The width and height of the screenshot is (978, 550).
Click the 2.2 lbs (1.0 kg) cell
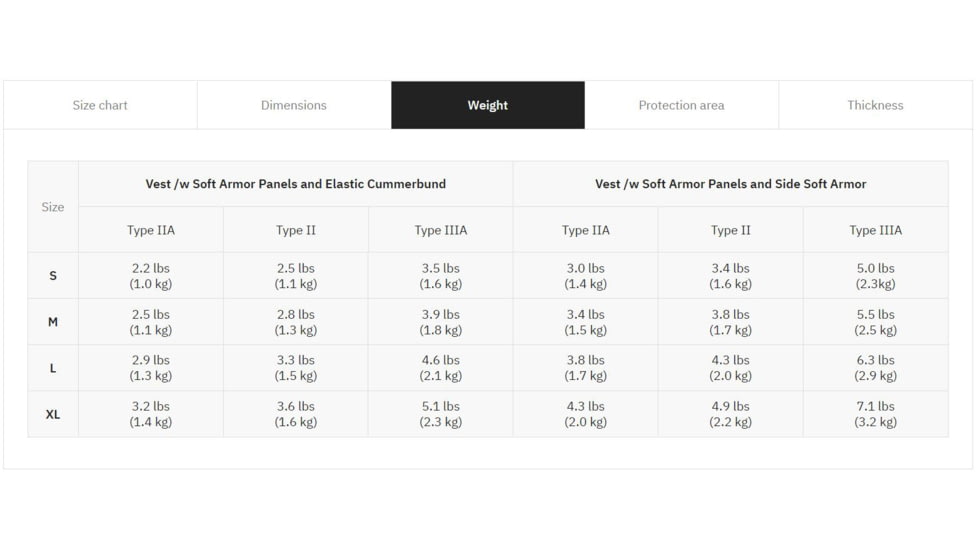pos(151,276)
